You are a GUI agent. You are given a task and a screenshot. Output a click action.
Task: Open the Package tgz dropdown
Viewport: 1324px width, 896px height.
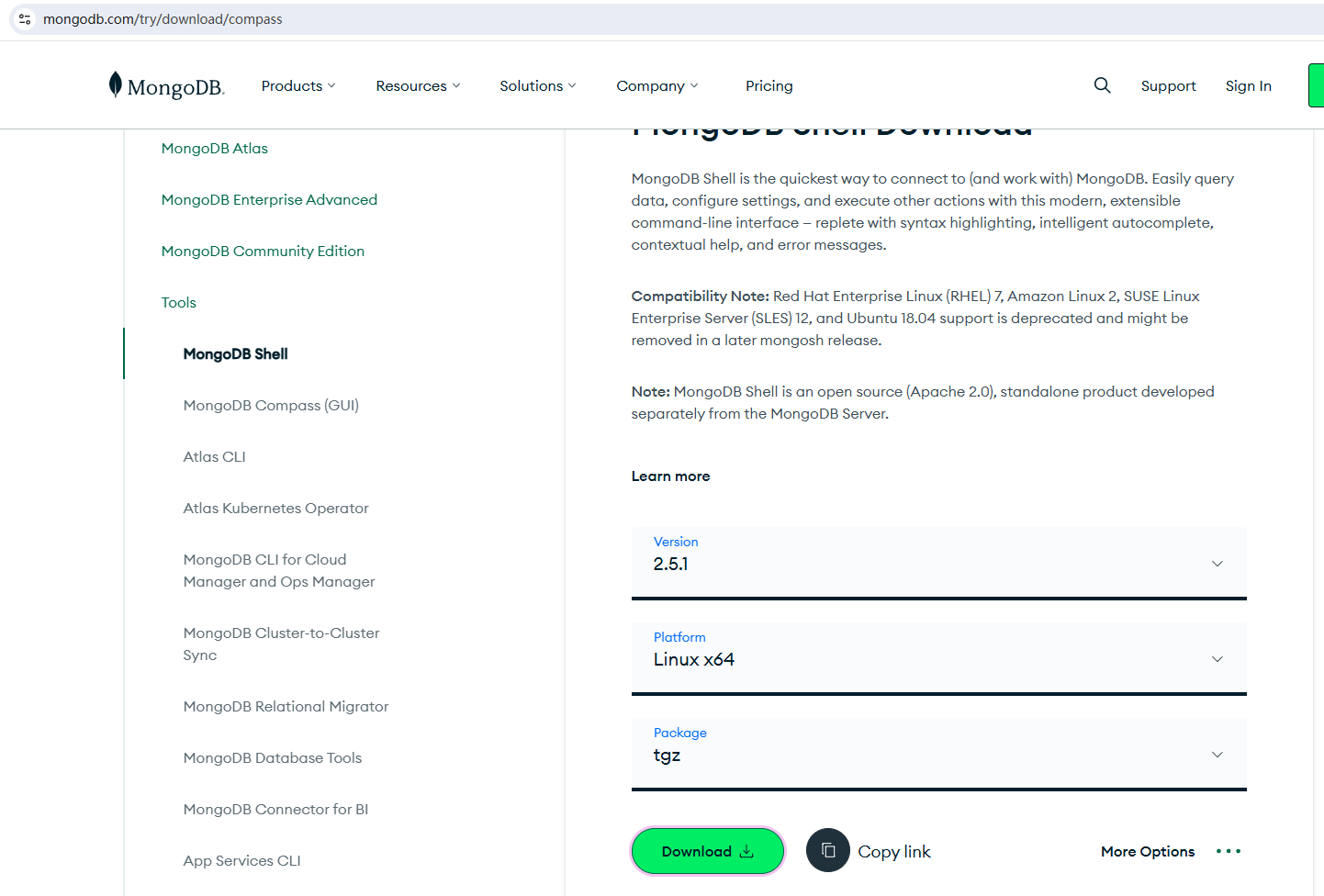(x=938, y=754)
